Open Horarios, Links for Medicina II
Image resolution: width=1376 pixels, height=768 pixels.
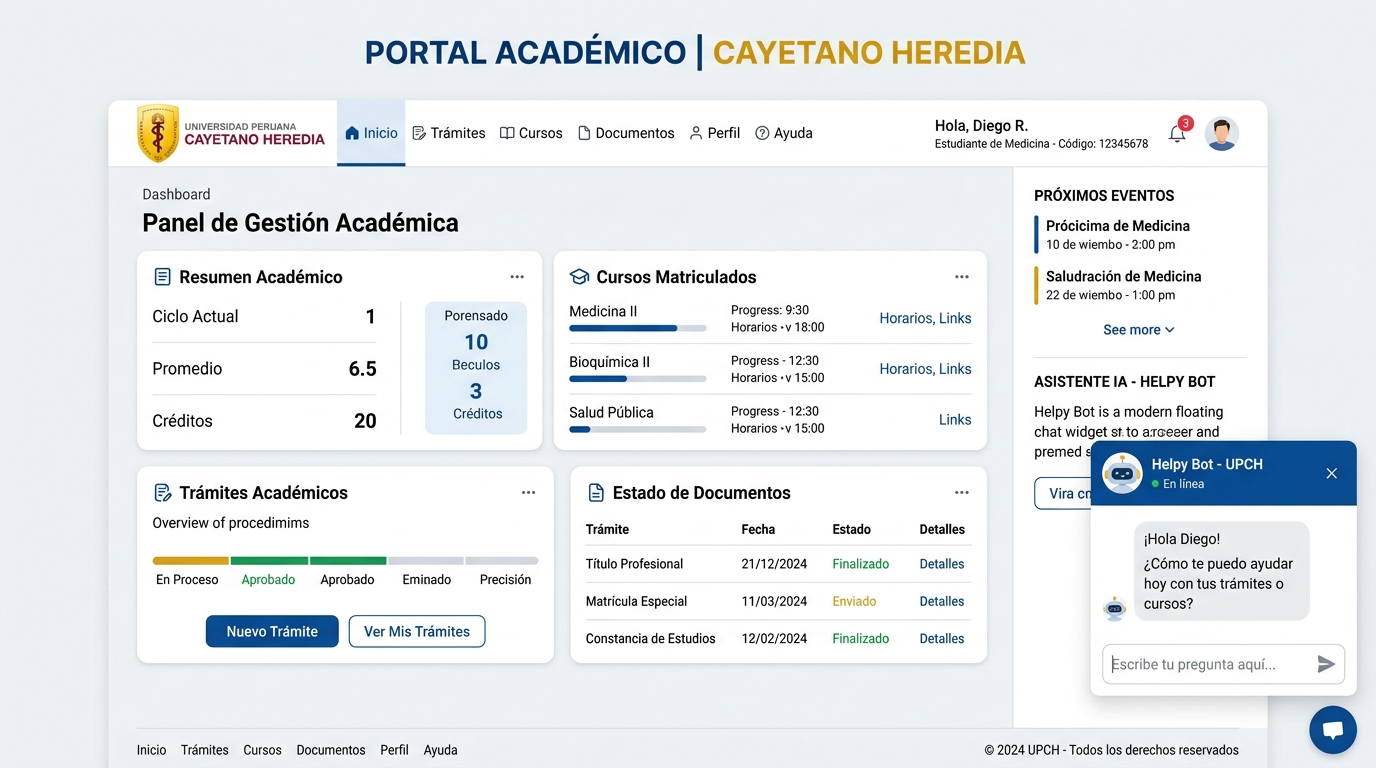point(925,318)
